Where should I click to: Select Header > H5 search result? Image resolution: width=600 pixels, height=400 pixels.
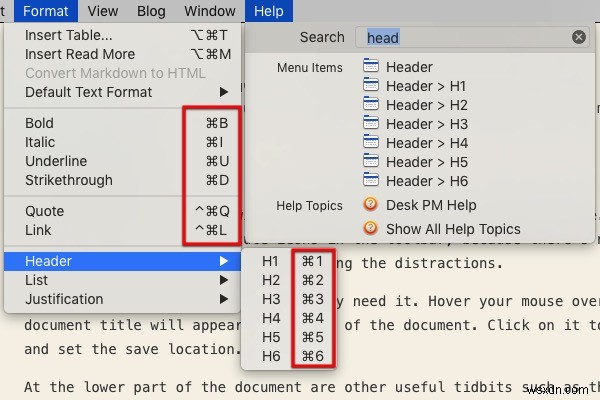point(427,162)
